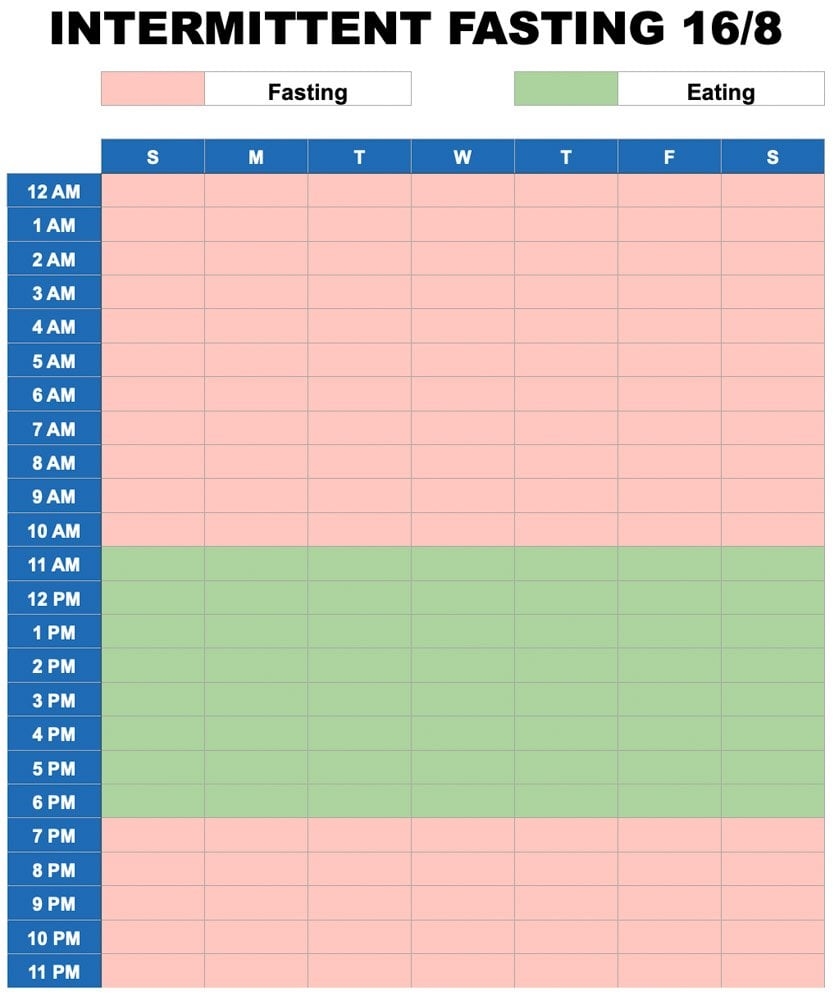
Task: Click the W column cell at 1 PM
Action: click(x=462, y=632)
